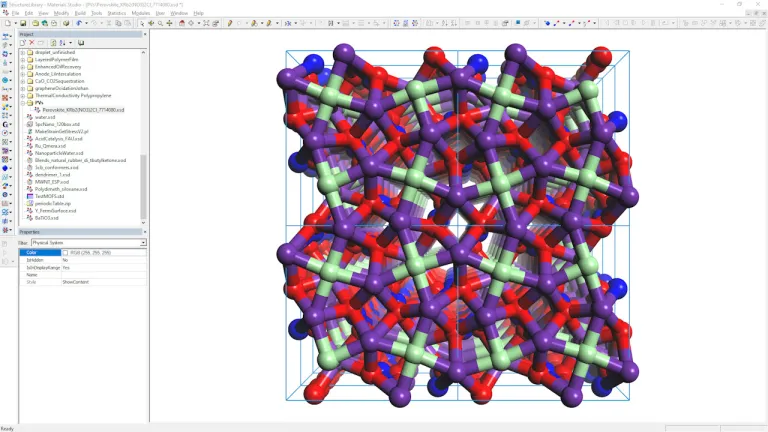Expand the droplet_unfinished folder
Screen dimensions: 768x432
23,52
